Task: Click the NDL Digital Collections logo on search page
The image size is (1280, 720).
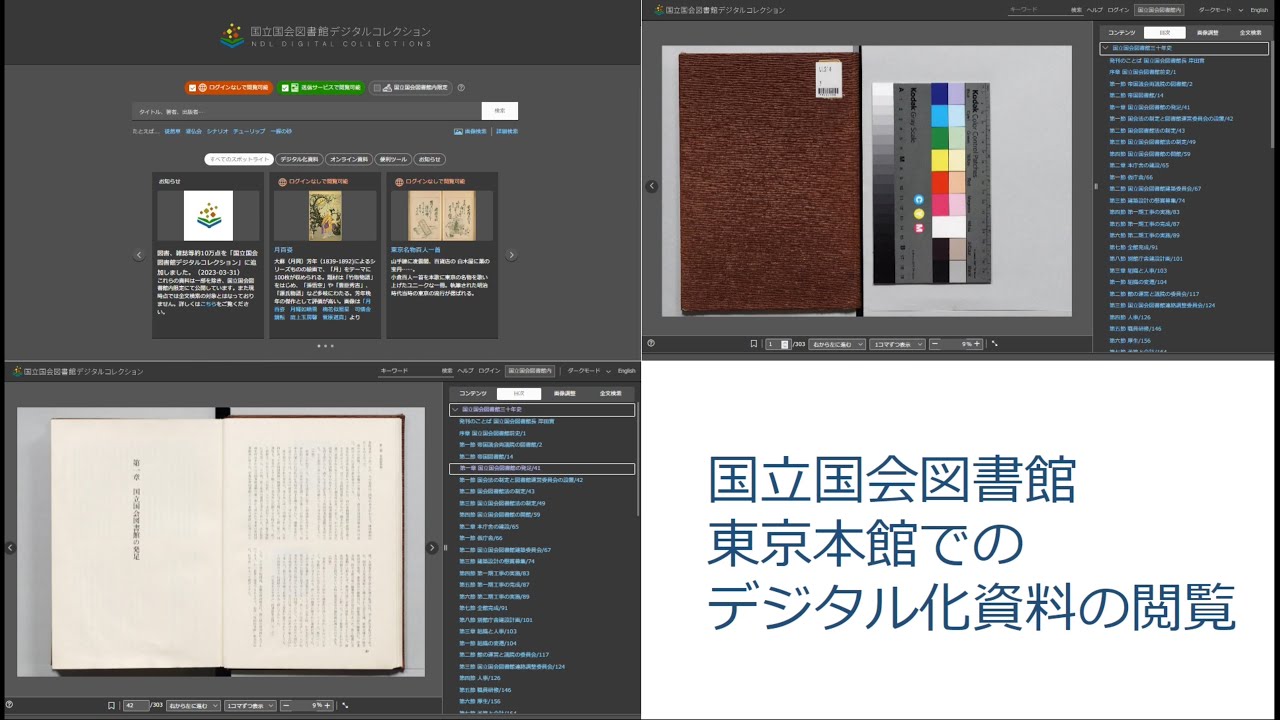Action: tap(325, 36)
